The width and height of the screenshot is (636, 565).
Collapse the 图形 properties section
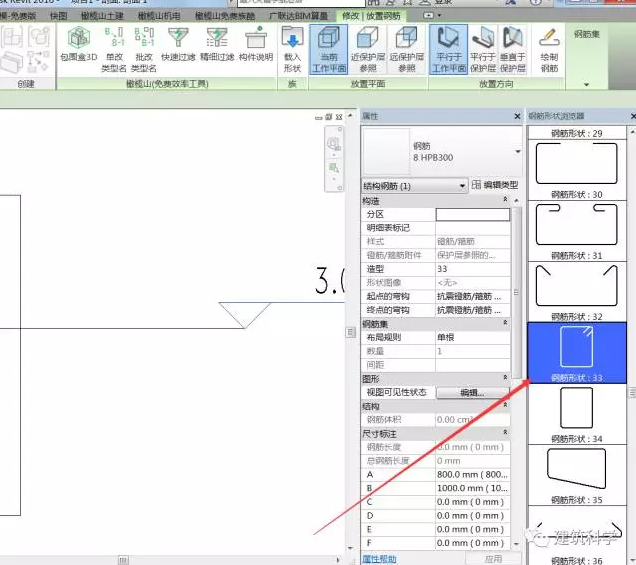505,377
